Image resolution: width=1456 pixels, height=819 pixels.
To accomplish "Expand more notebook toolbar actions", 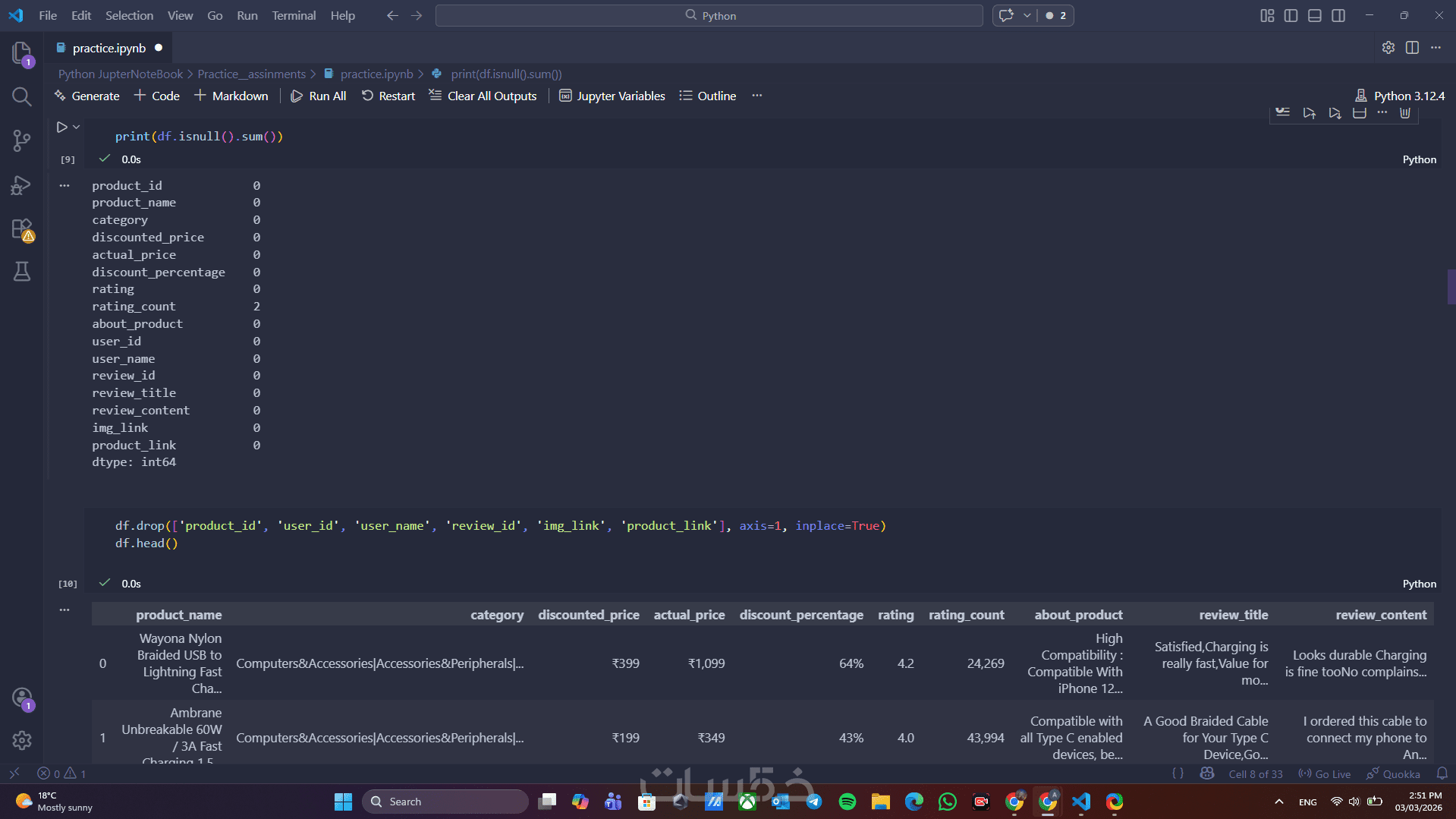I will point(756,96).
